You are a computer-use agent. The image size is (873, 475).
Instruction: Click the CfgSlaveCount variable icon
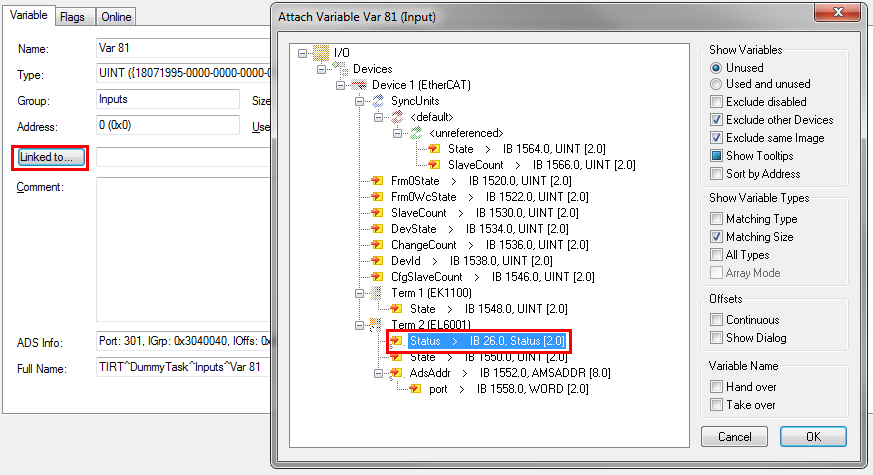pyautogui.click(x=377, y=277)
